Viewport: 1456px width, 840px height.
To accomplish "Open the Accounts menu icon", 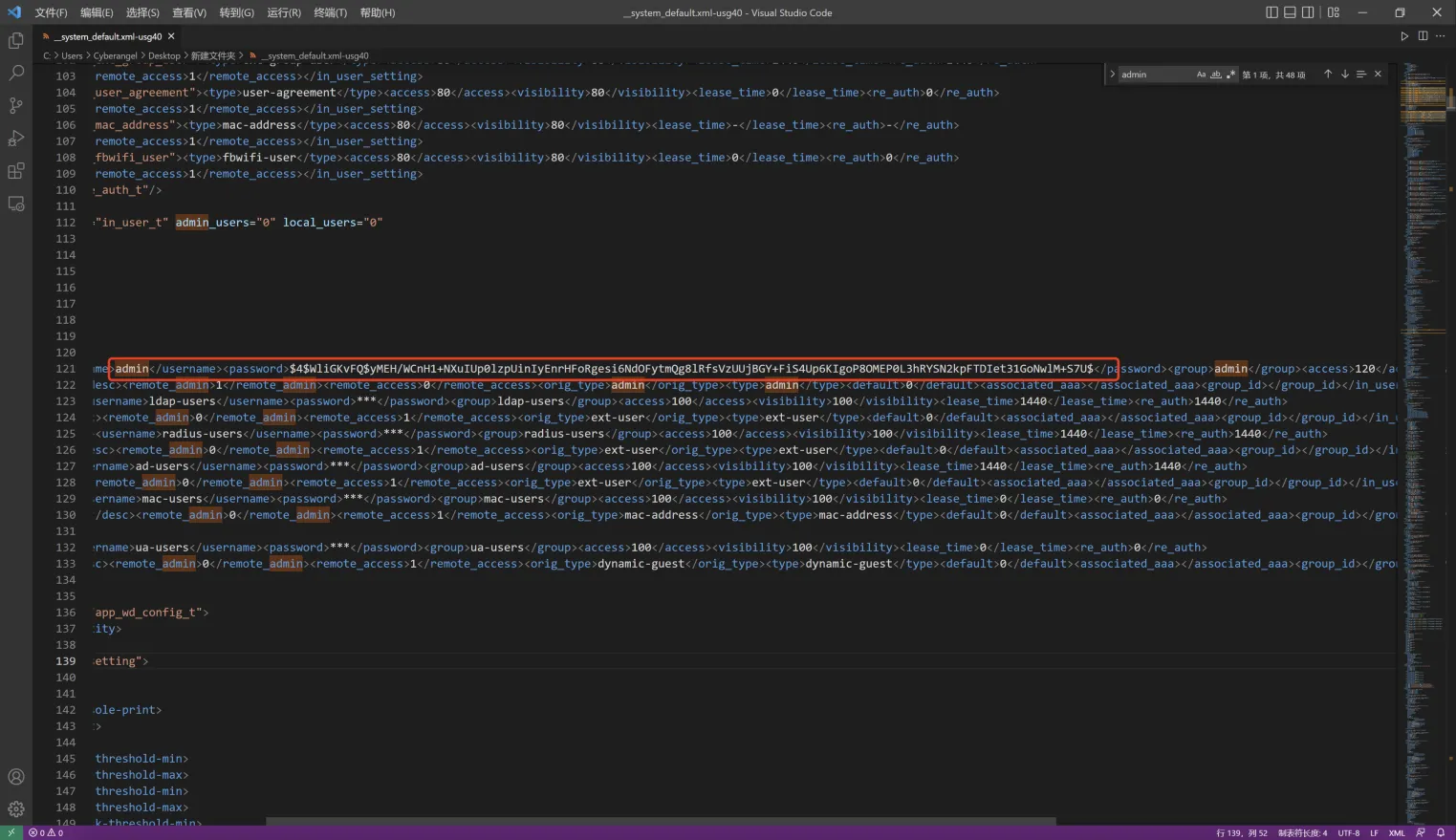I will (x=16, y=777).
